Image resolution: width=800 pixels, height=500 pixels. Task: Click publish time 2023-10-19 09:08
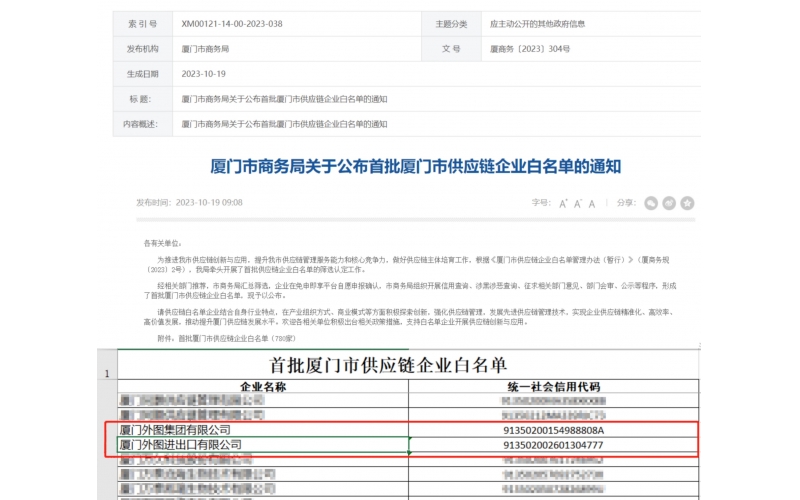(209, 203)
